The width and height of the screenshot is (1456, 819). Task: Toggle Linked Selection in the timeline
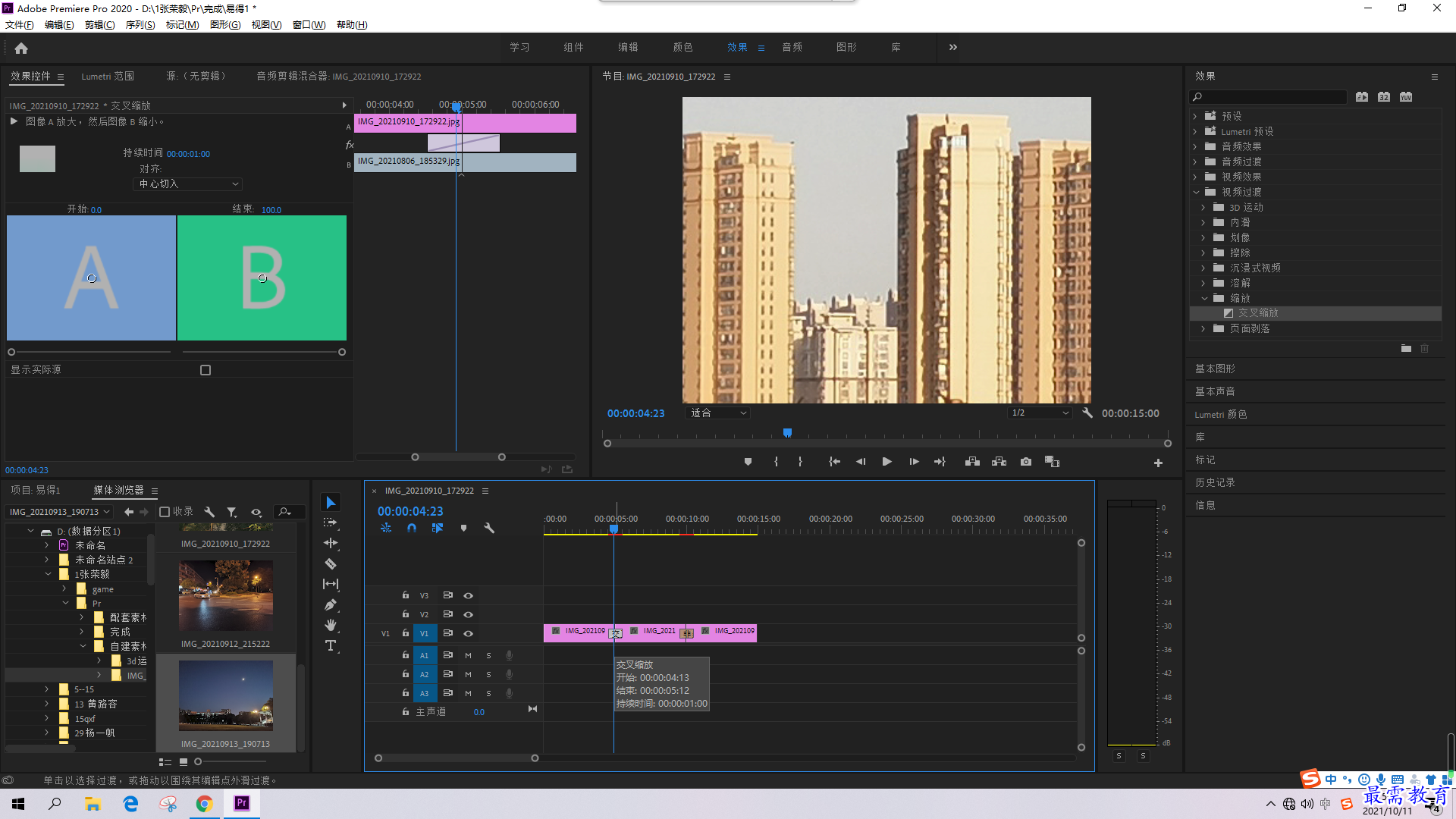tap(438, 528)
